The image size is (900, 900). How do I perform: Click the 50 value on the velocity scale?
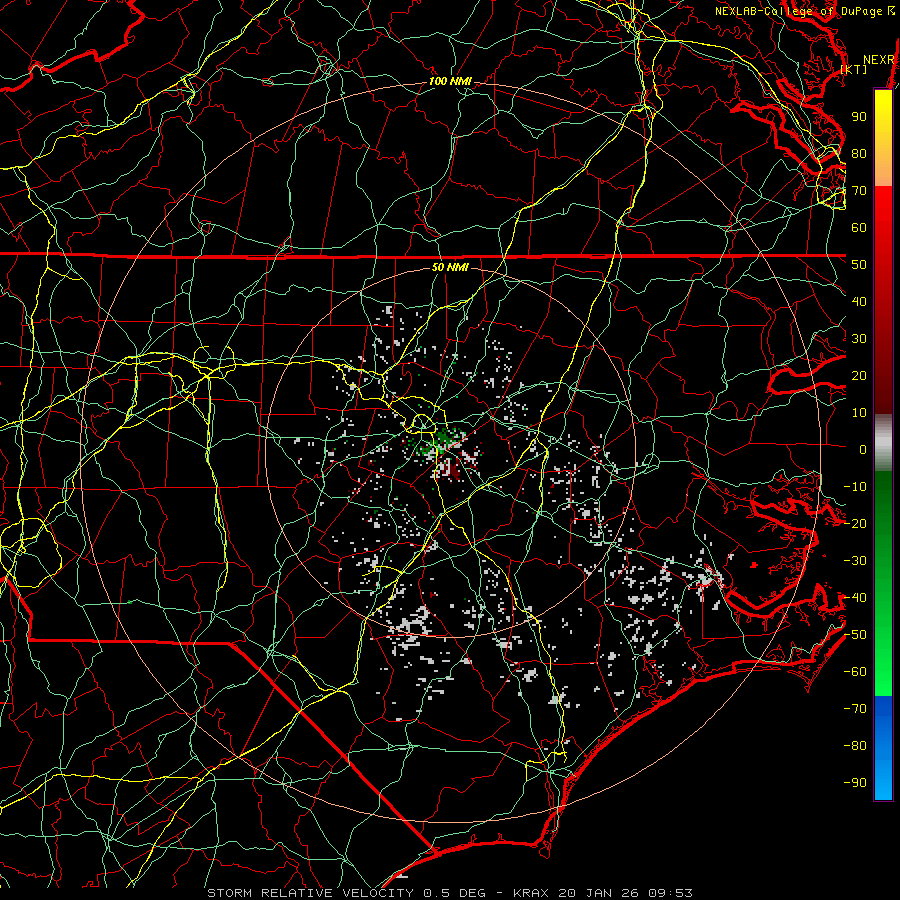point(859,265)
